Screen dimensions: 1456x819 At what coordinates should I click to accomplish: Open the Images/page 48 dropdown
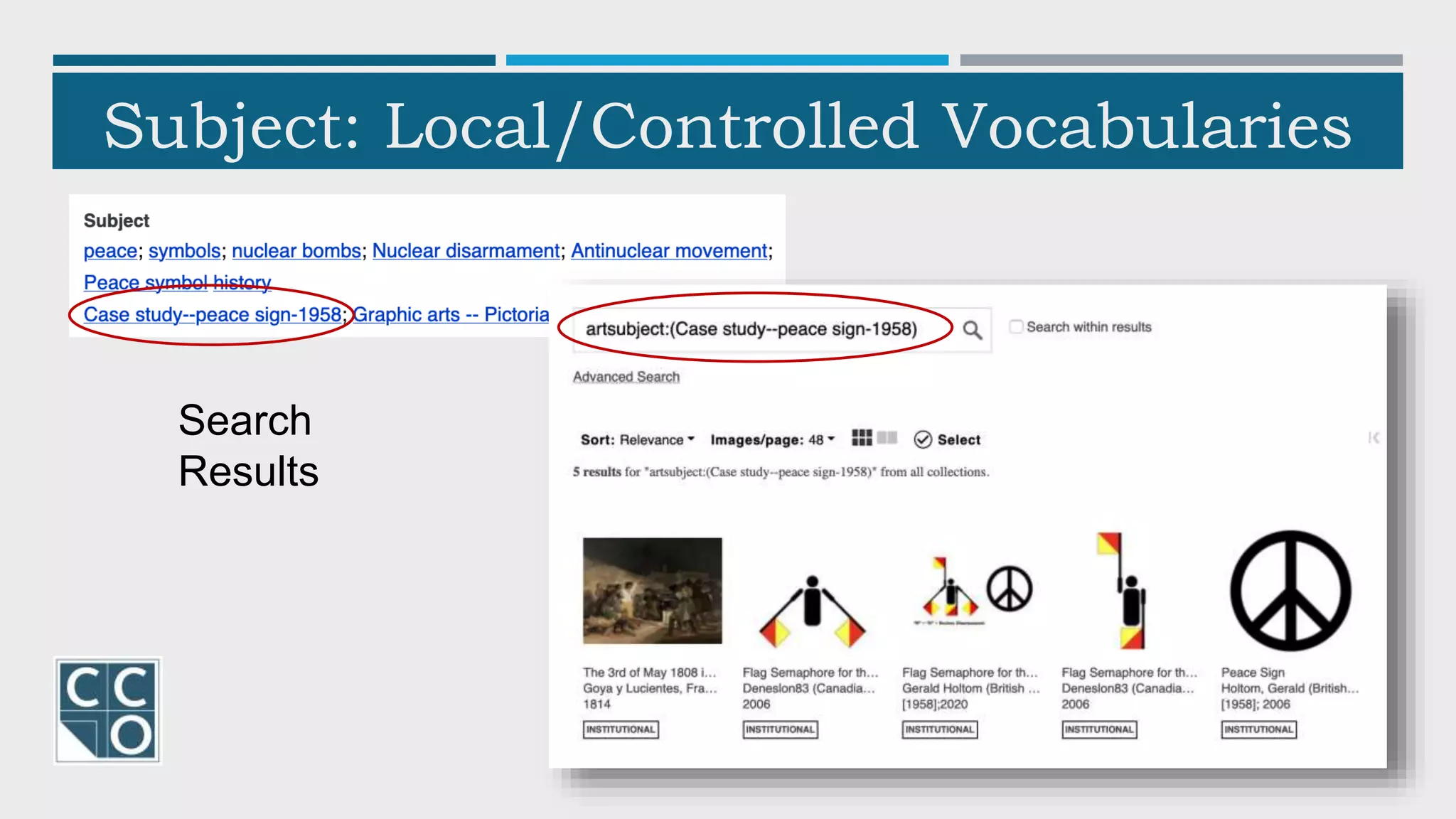click(772, 439)
